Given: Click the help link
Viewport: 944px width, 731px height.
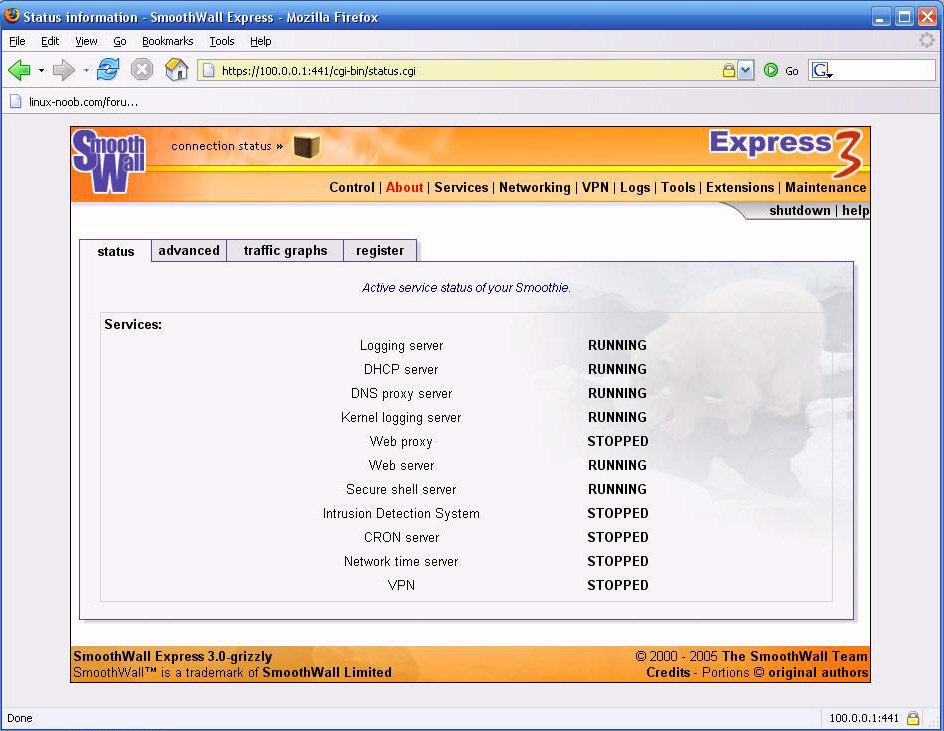Looking at the screenshot, I should (x=855, y=210).
